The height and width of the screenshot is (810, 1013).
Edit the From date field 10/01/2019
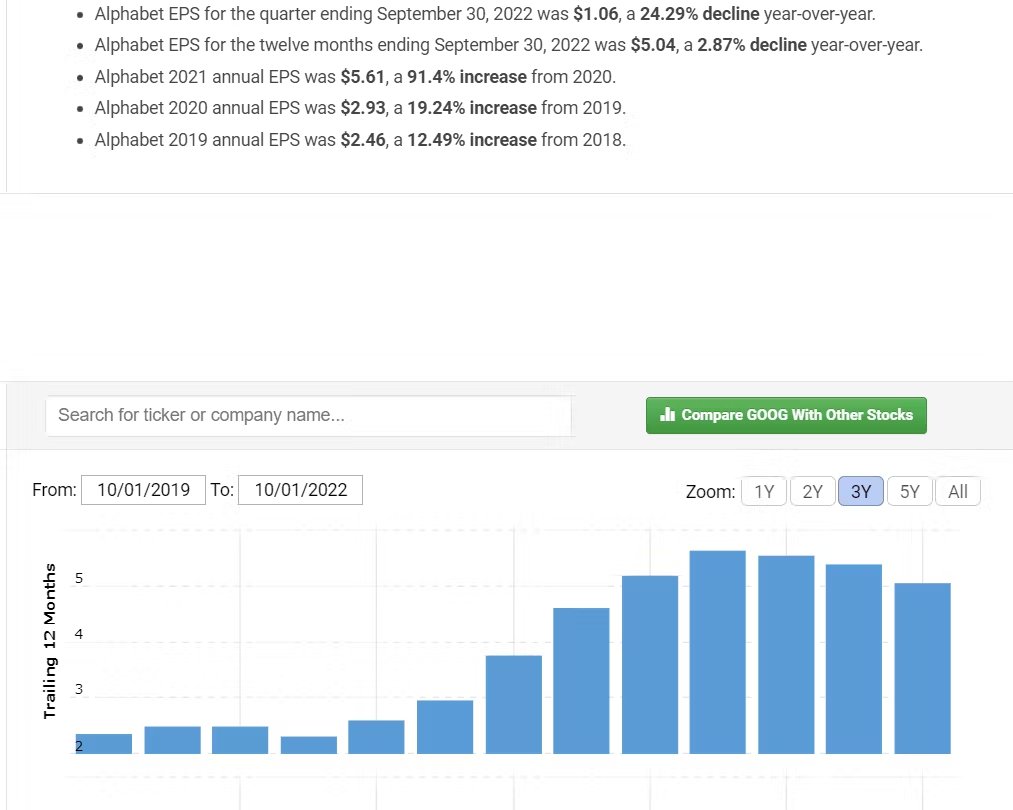(143, 490)
